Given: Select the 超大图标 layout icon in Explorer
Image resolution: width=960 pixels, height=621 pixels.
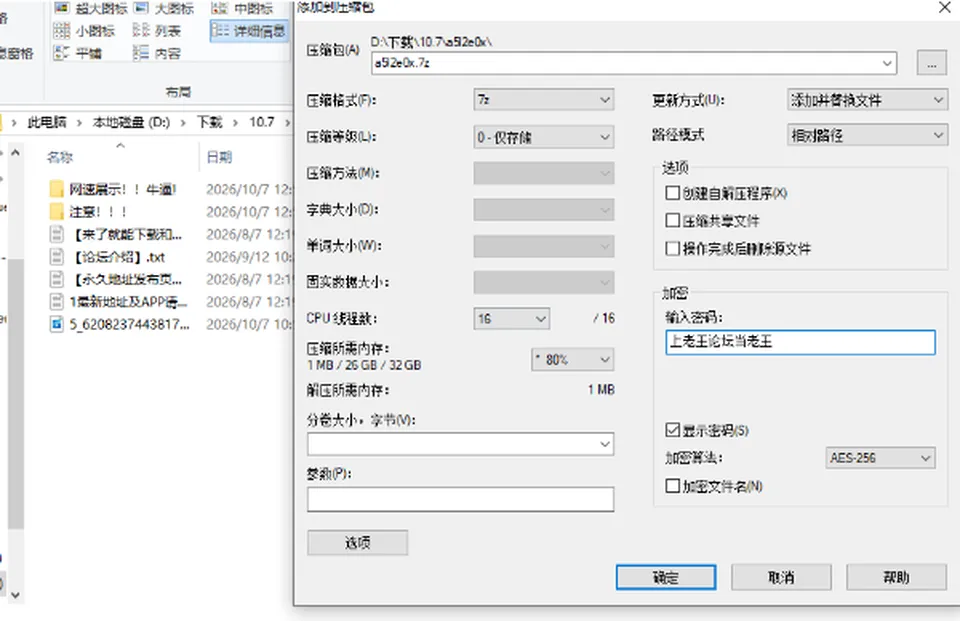Looking at the screenshot, I should pos(61,7).
